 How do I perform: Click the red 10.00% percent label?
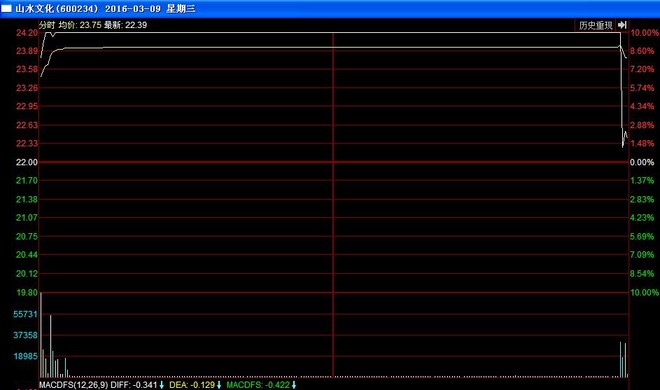[644, 33]
